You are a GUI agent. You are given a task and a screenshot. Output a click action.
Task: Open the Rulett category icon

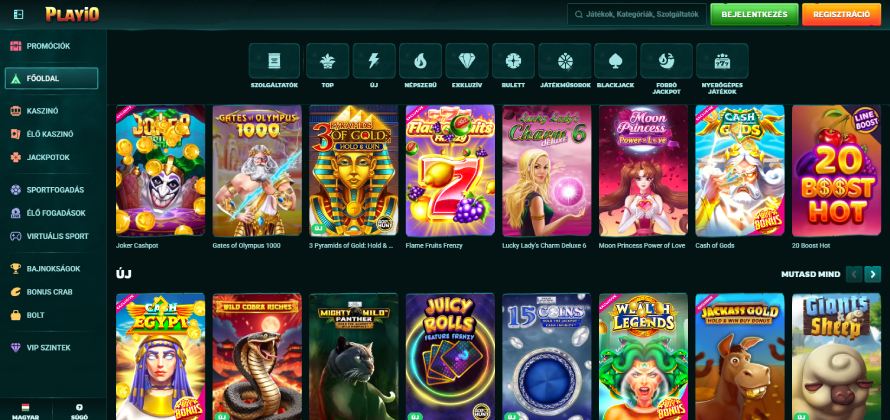(513, 62)
